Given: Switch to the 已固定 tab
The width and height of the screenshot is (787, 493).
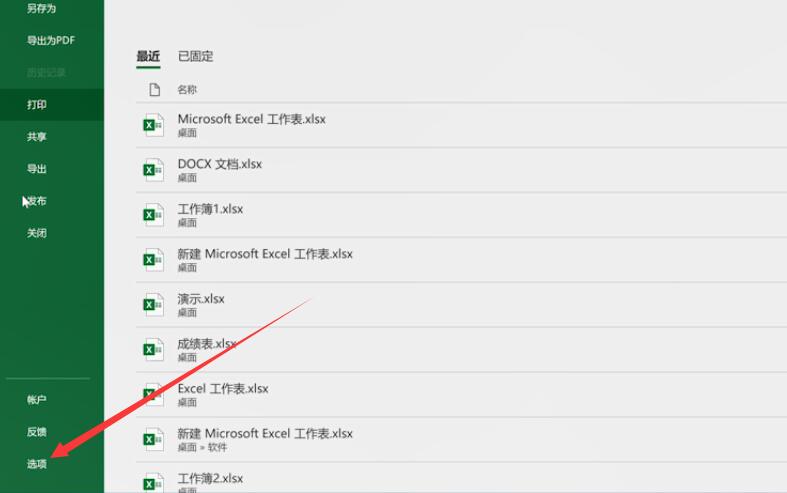Looking at the screenshot, I should click(196, 56).
